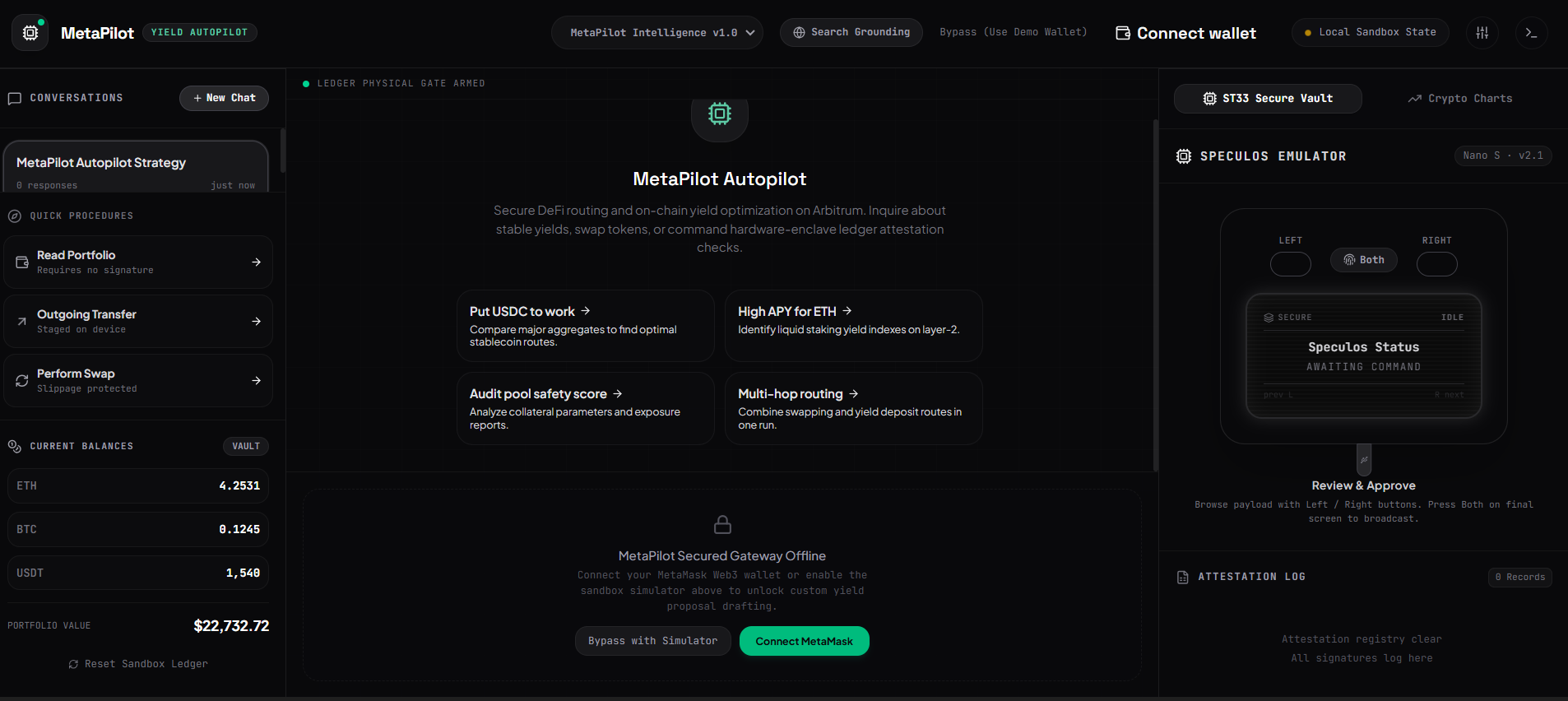
Task: Click the Local Sandbox State indicator
Action: (x=1371, y=33)
